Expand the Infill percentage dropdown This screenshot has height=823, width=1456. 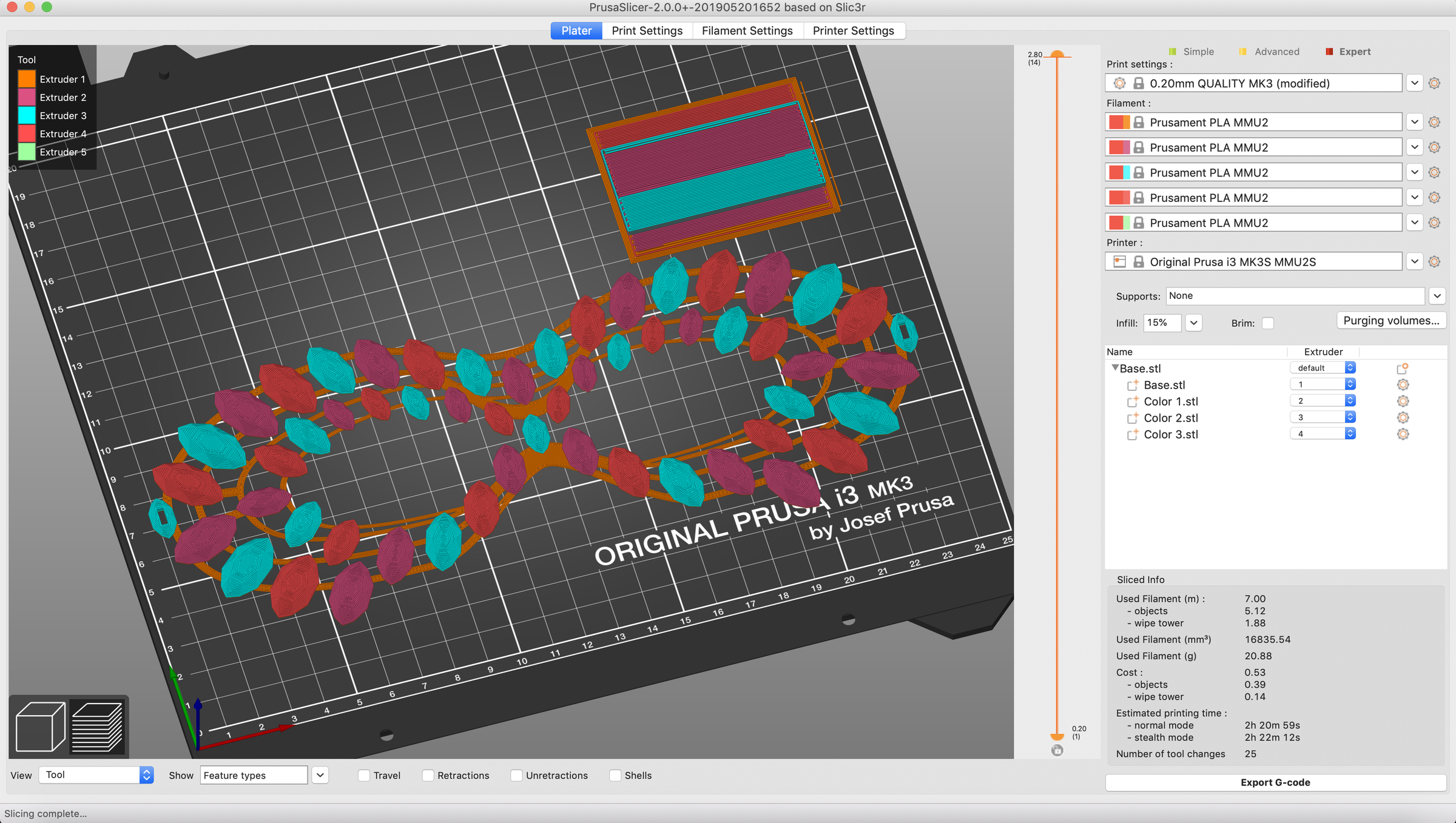pyautogui.click(x=1193, y=323)
